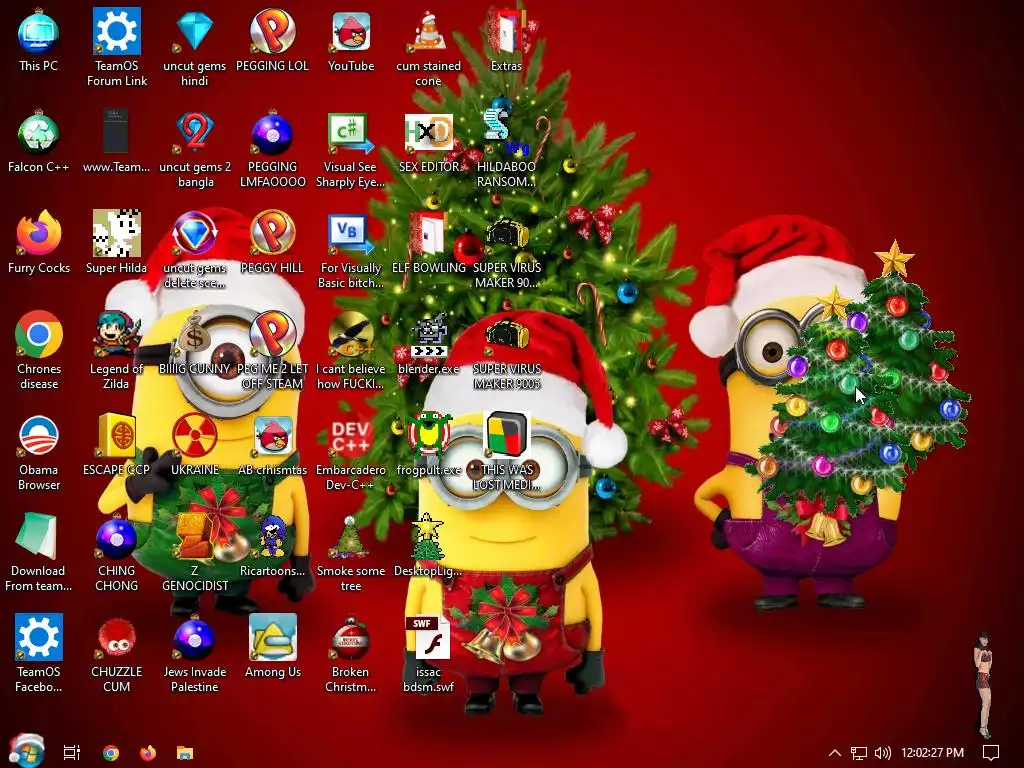This screenshot has width=1024, height=768.
Task: Open File Explorer from the taskbar
Action: pyautogui.click(x=185, y=752)
